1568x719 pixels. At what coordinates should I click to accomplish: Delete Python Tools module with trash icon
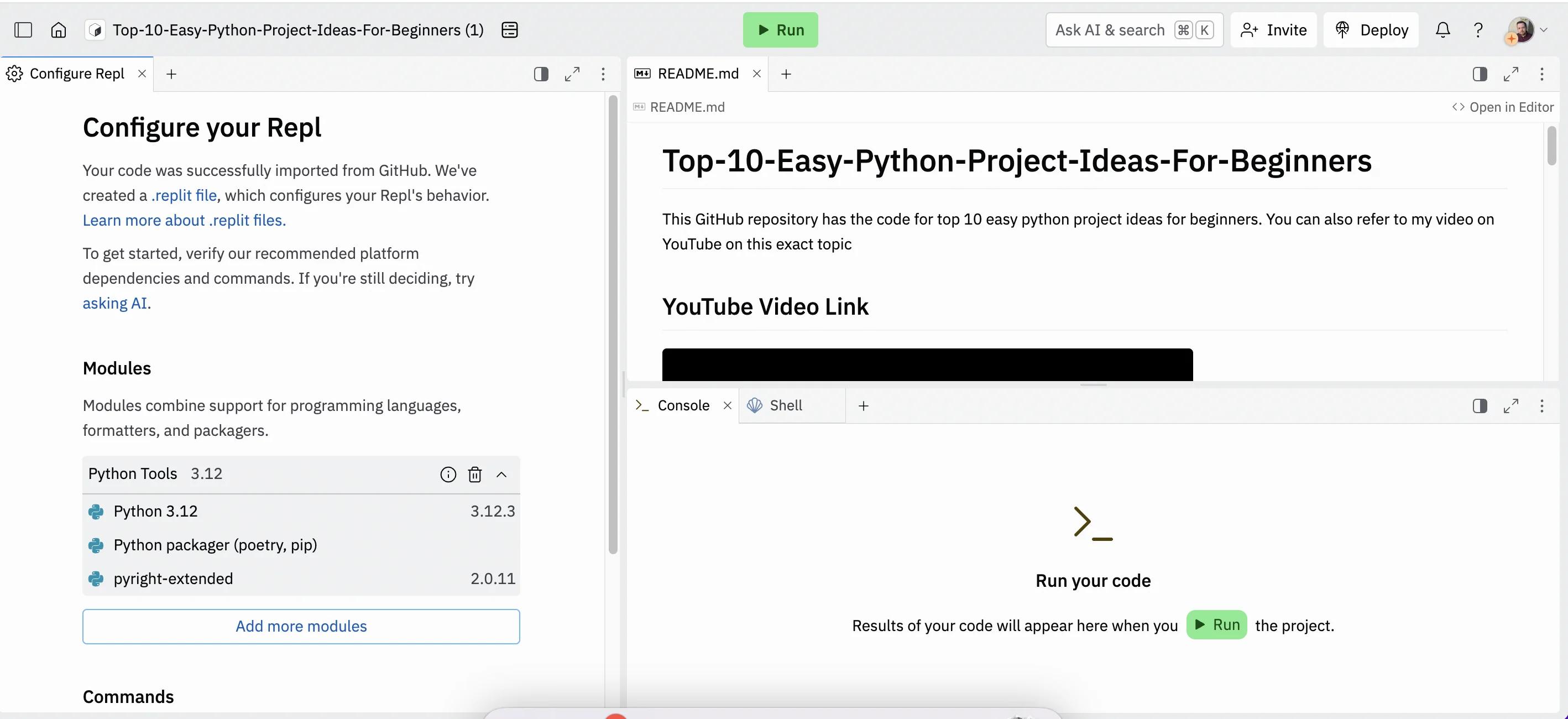(x=475, y=474)
